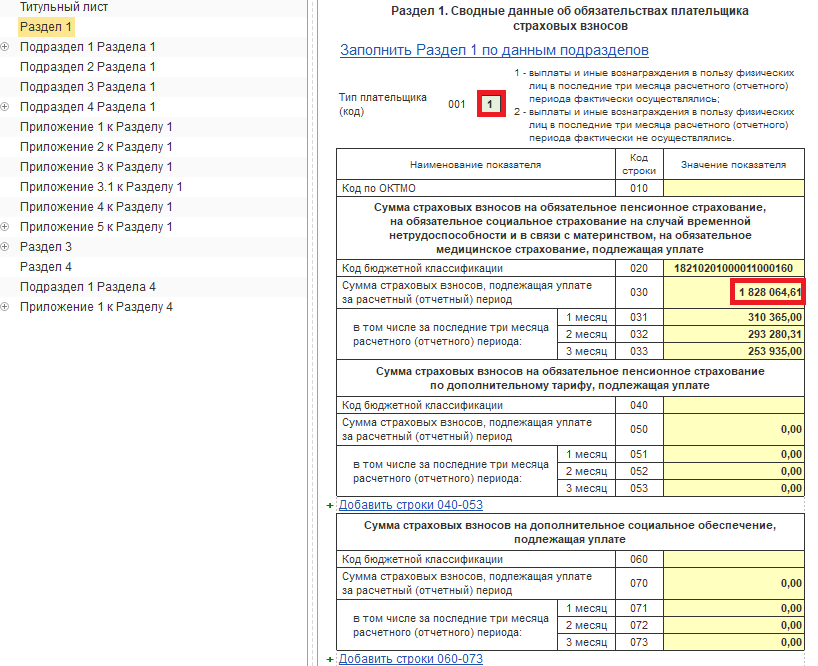Expand Подраздел 1 Раздела 1 tree node

(5, 47)
